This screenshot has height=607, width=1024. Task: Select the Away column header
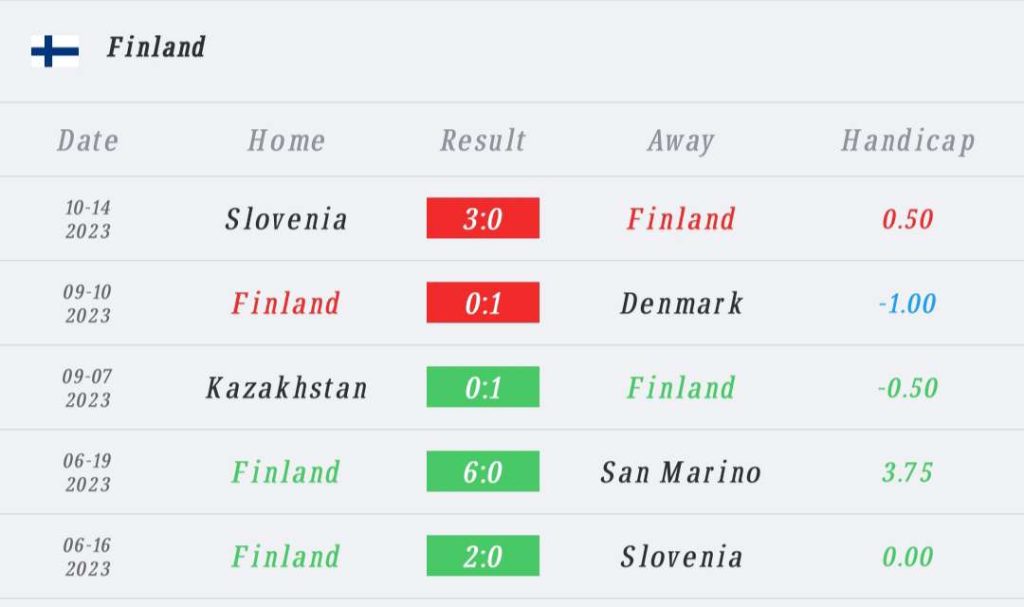[681, 141]
